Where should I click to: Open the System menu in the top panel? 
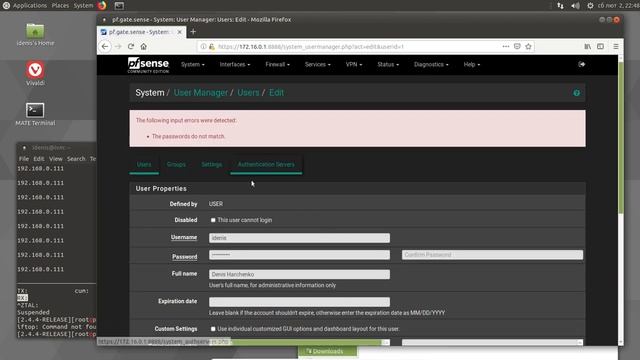(x=83, y=6)
